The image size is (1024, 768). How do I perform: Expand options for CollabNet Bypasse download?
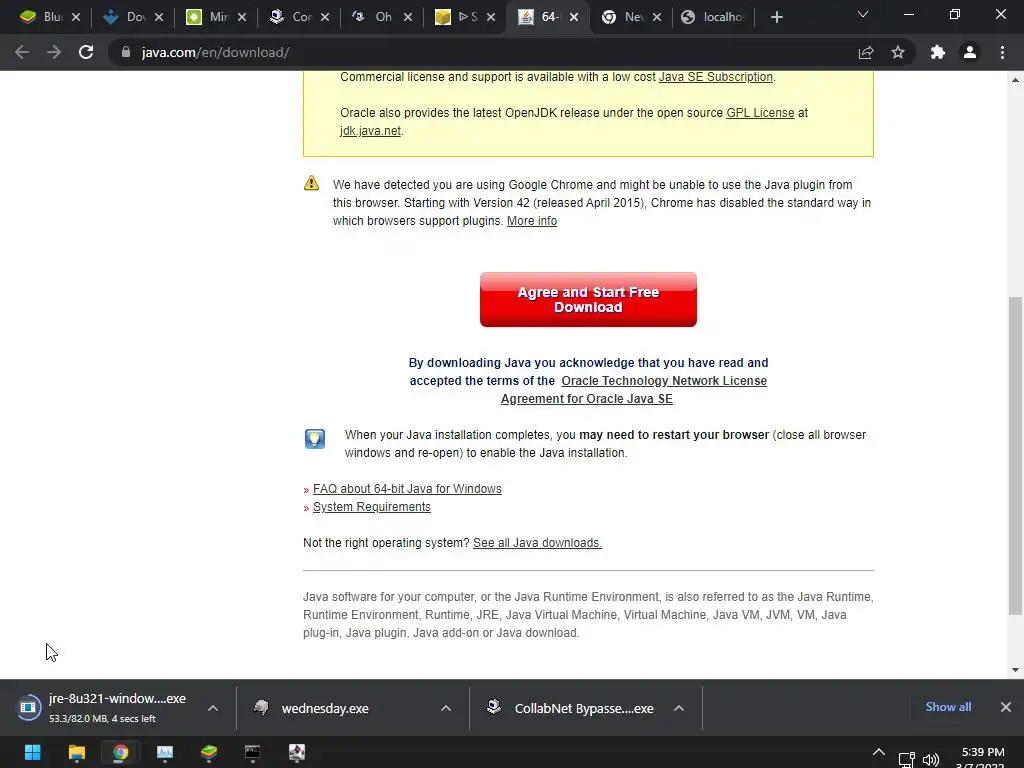[679, 708]
